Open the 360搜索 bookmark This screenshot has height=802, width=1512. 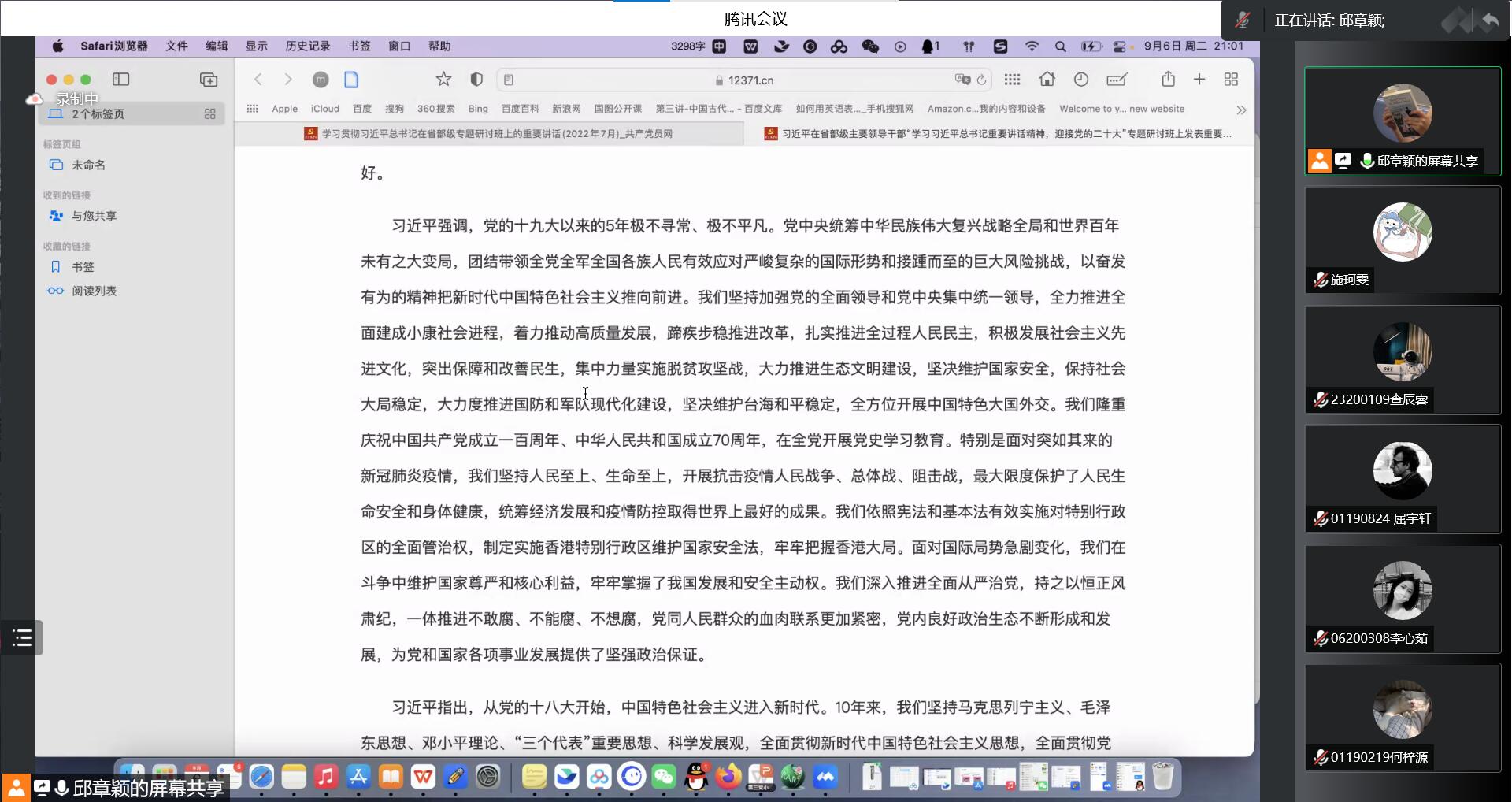(436, 109)
